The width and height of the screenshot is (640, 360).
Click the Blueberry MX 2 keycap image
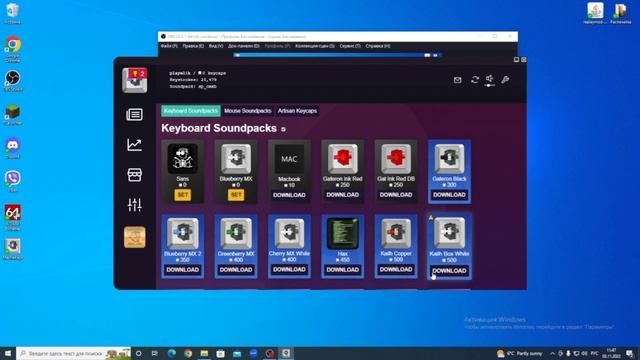click(x=182, y=233)
